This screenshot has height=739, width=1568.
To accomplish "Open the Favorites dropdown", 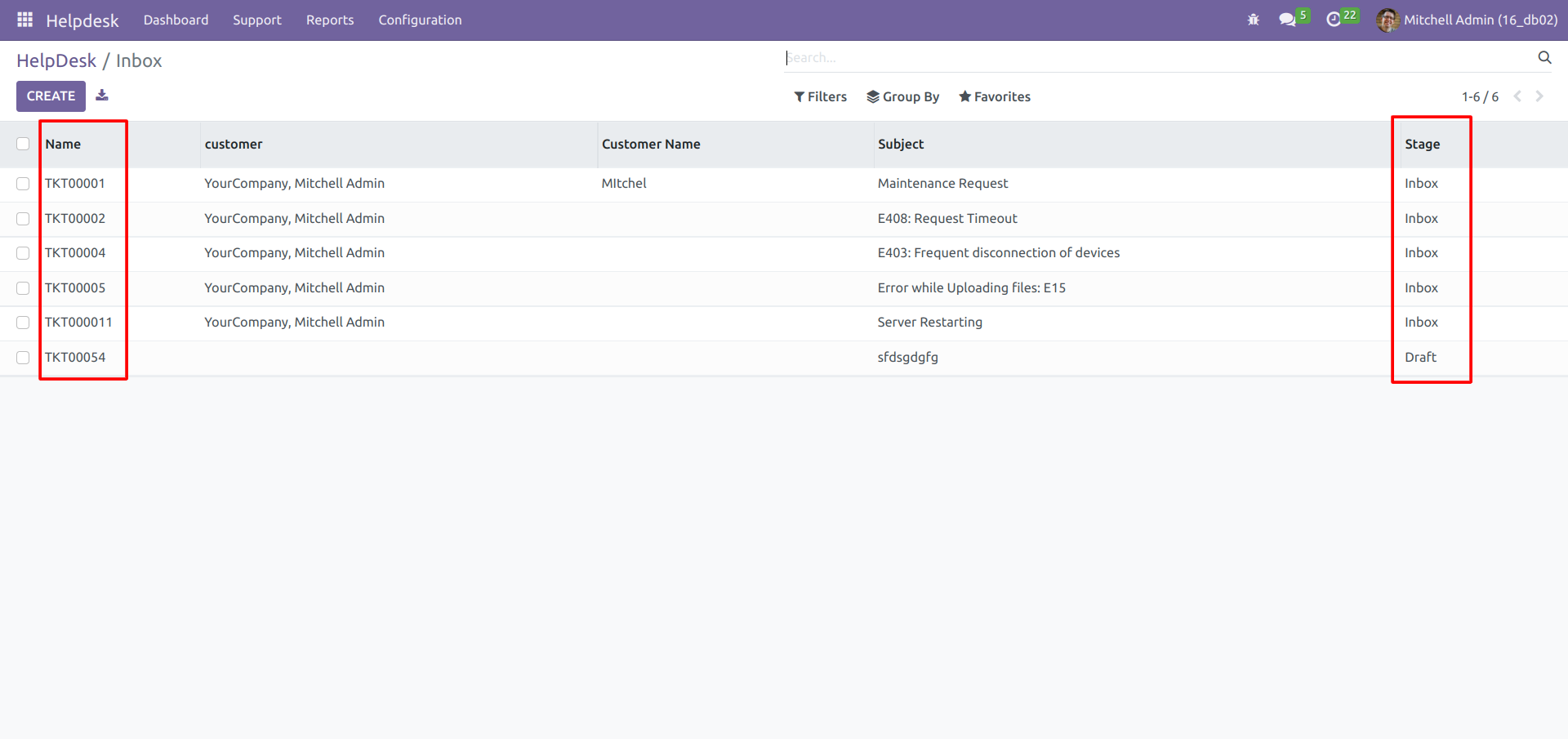I will (994, 96).
